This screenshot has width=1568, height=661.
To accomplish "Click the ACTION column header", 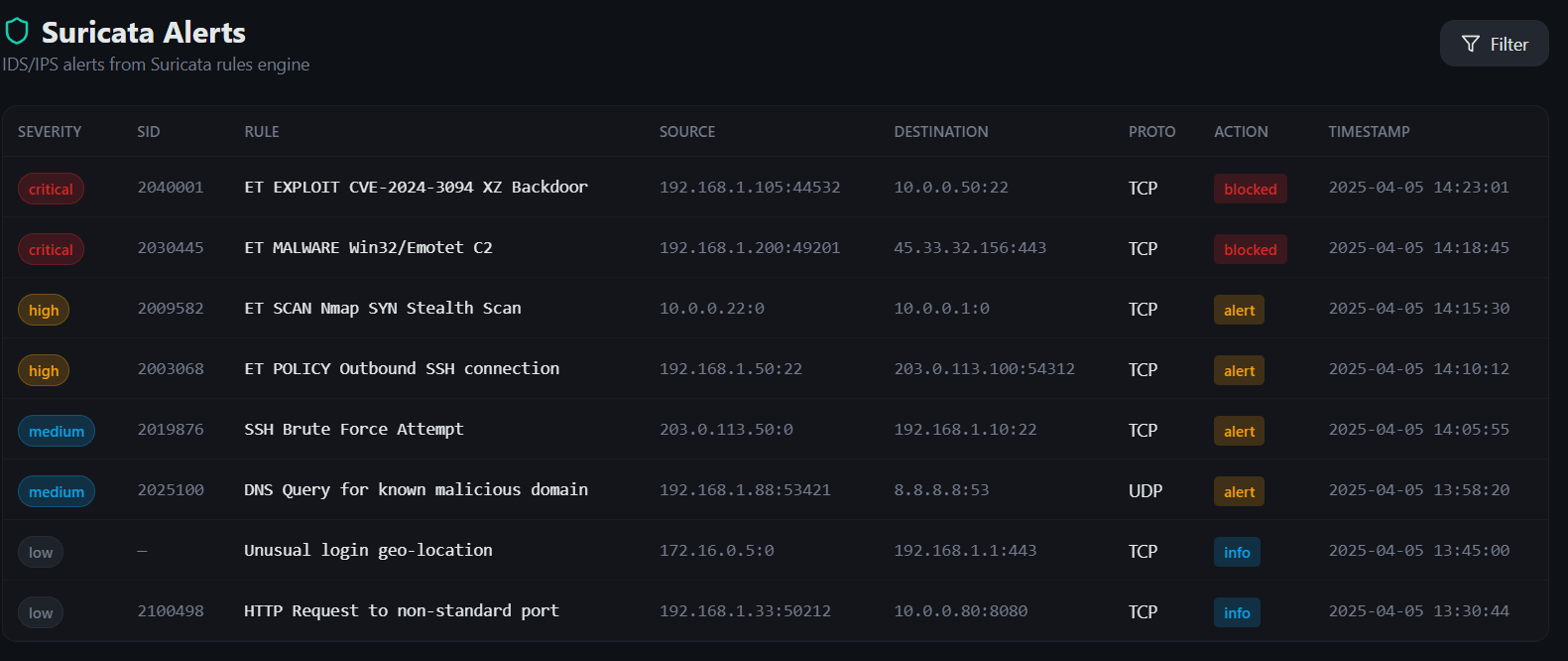I will point(1241,132).
